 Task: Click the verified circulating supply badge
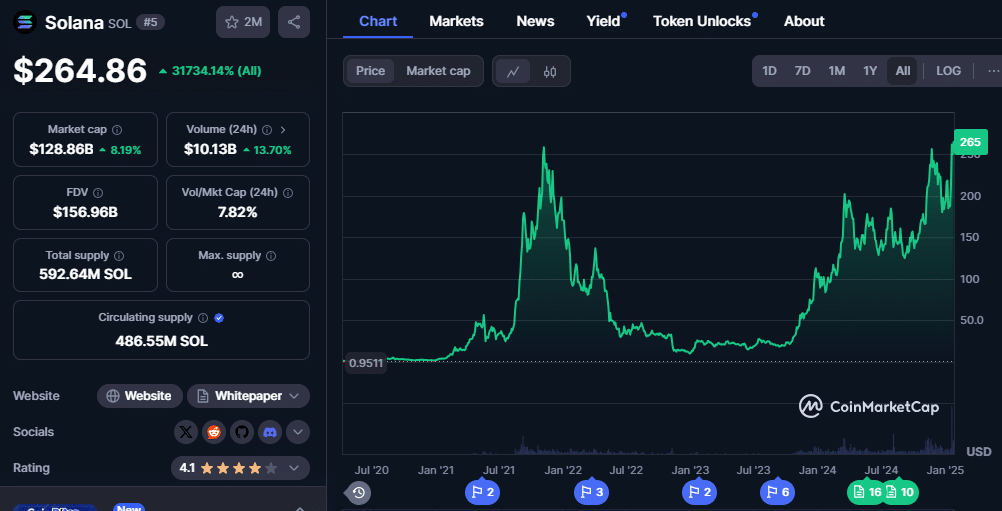[x=219, y=317]
